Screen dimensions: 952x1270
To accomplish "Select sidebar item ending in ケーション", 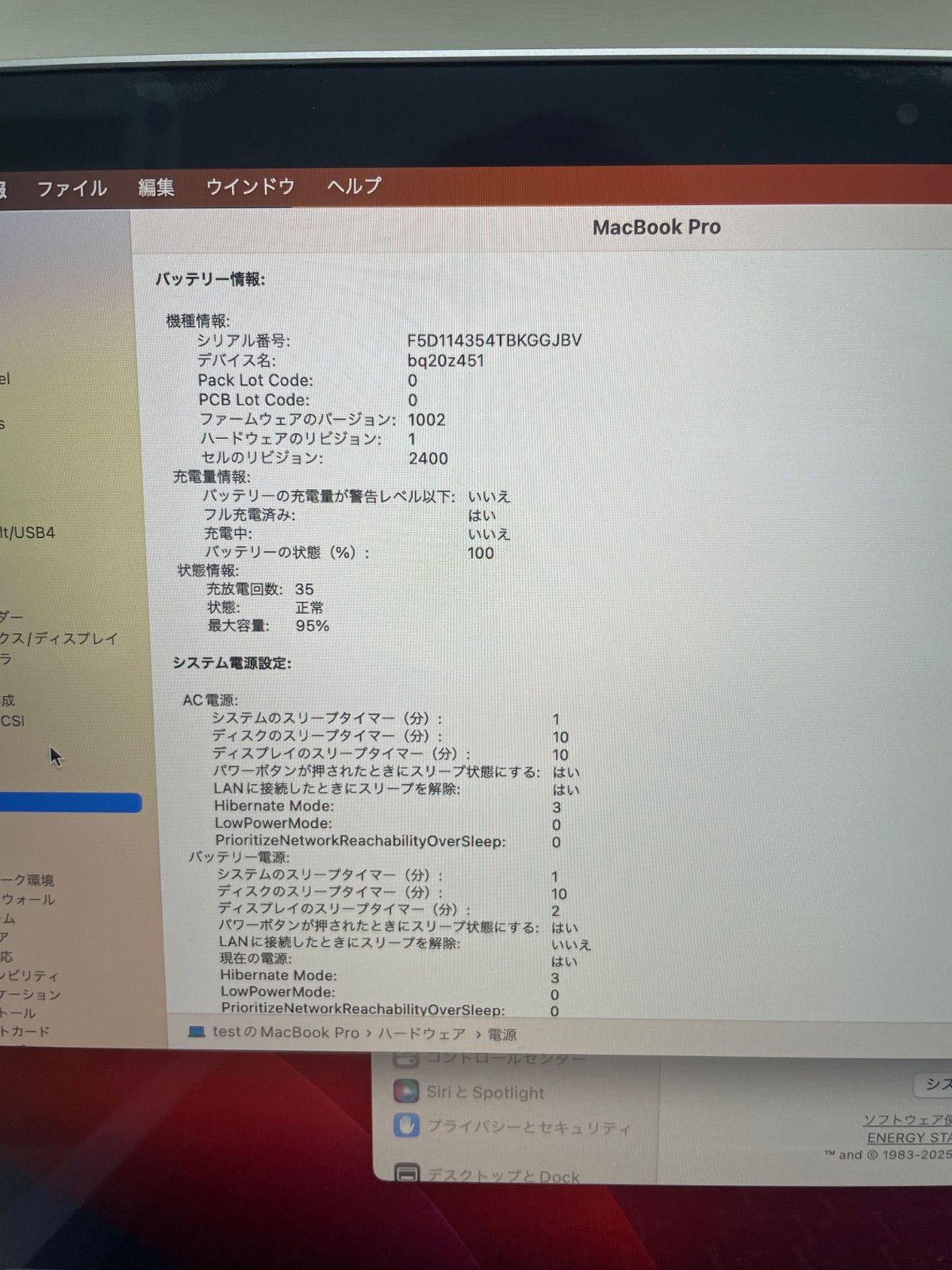I will pos(30,994).
